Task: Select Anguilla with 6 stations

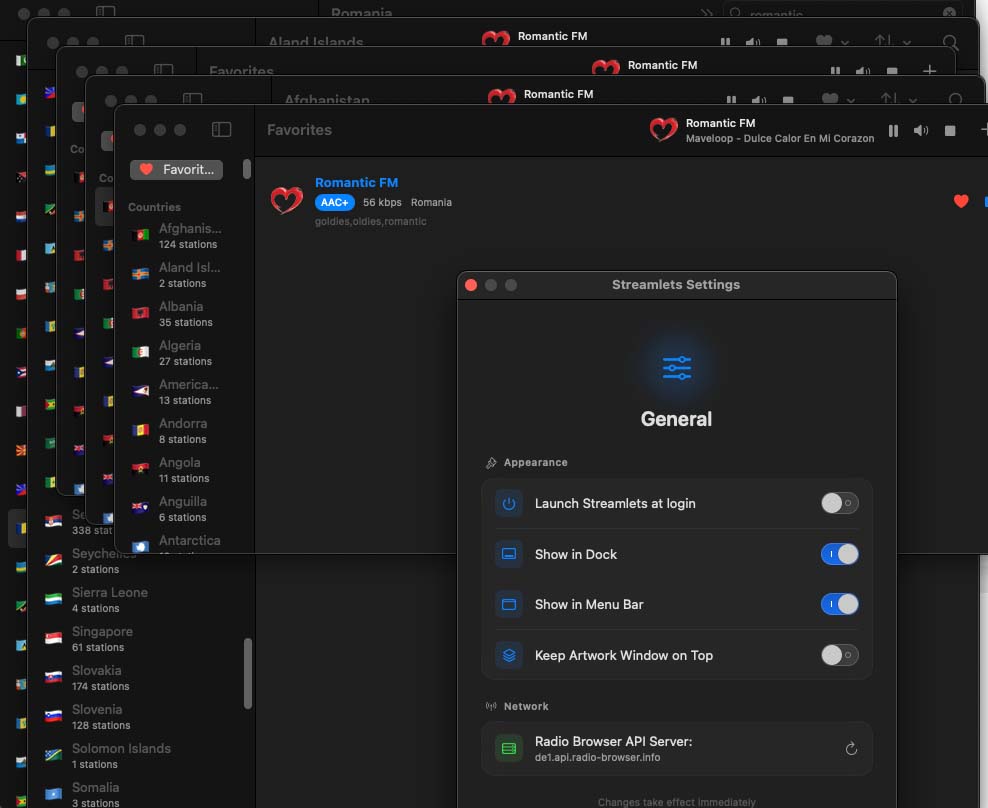Action: tap(183, 509)
